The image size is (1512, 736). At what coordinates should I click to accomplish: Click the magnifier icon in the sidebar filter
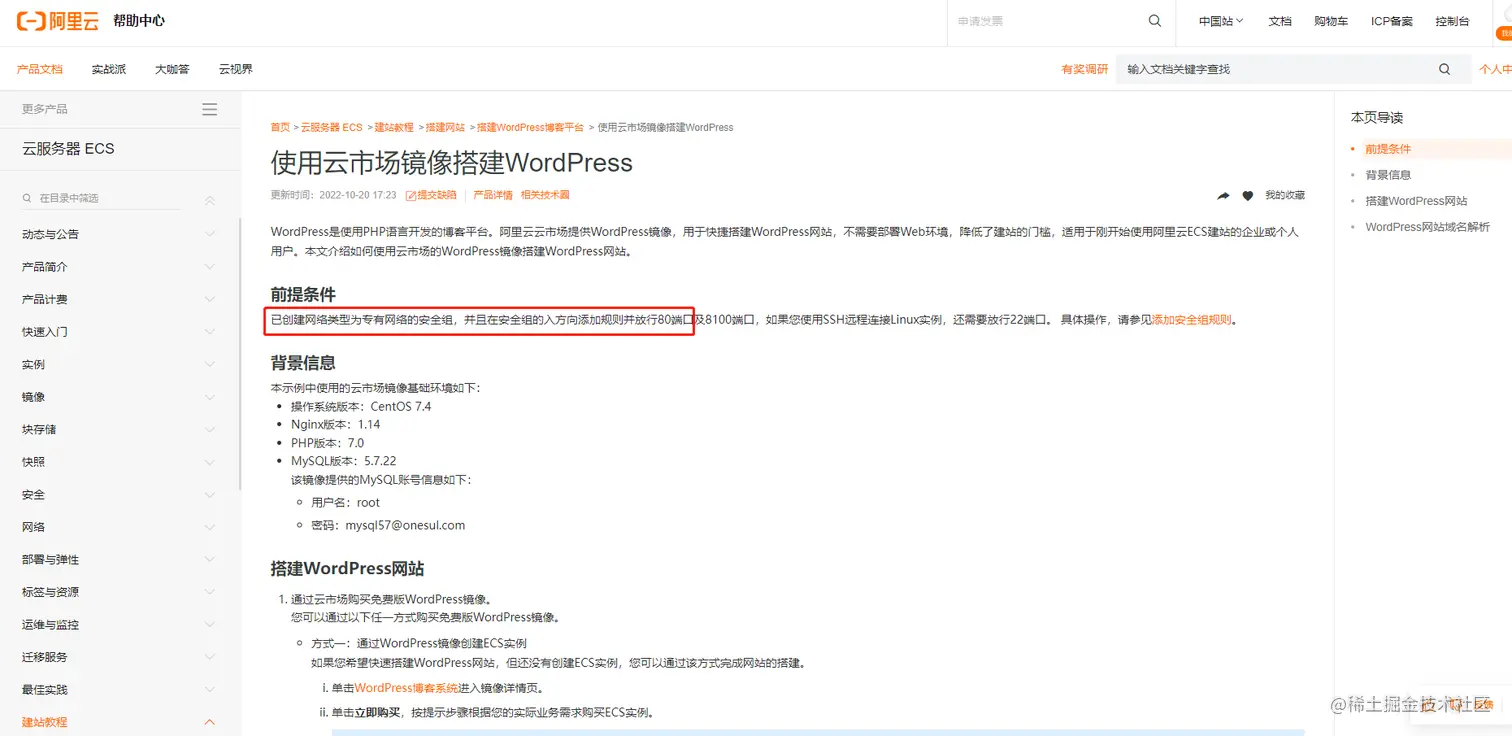click(x=27, y=198)
